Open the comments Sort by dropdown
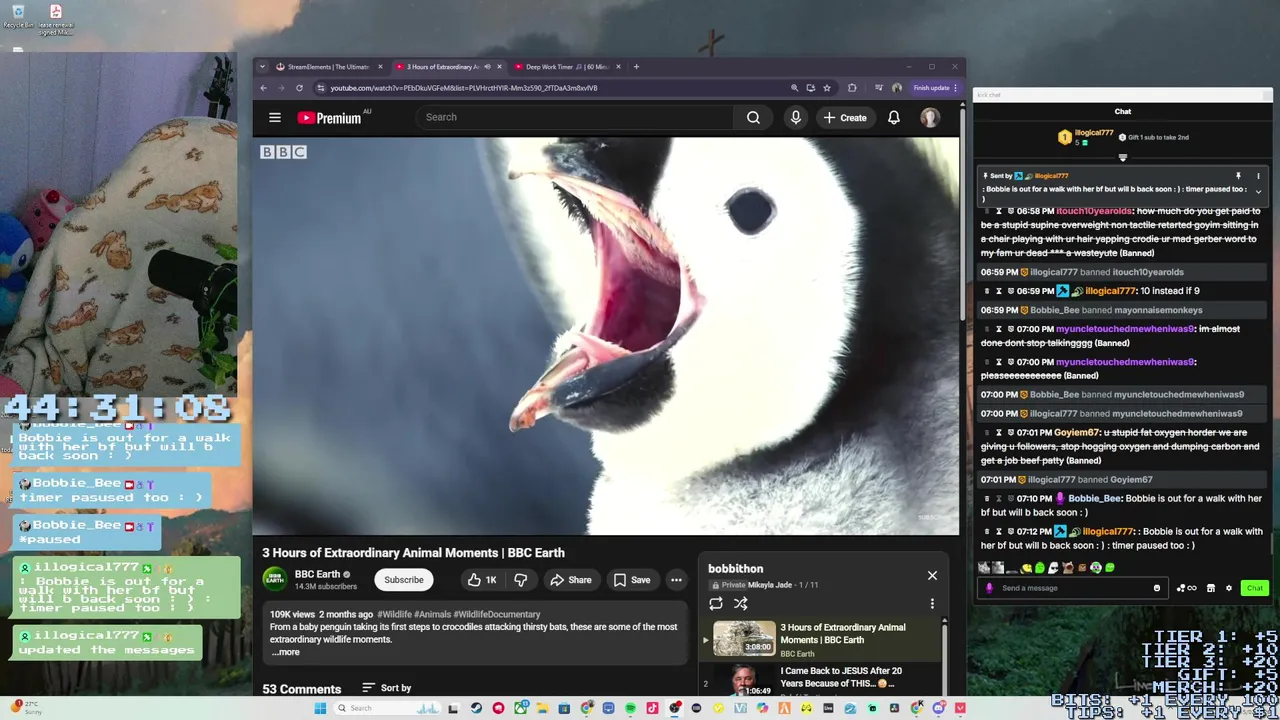Screen dimensions: 1280x720 click(386, 688)
